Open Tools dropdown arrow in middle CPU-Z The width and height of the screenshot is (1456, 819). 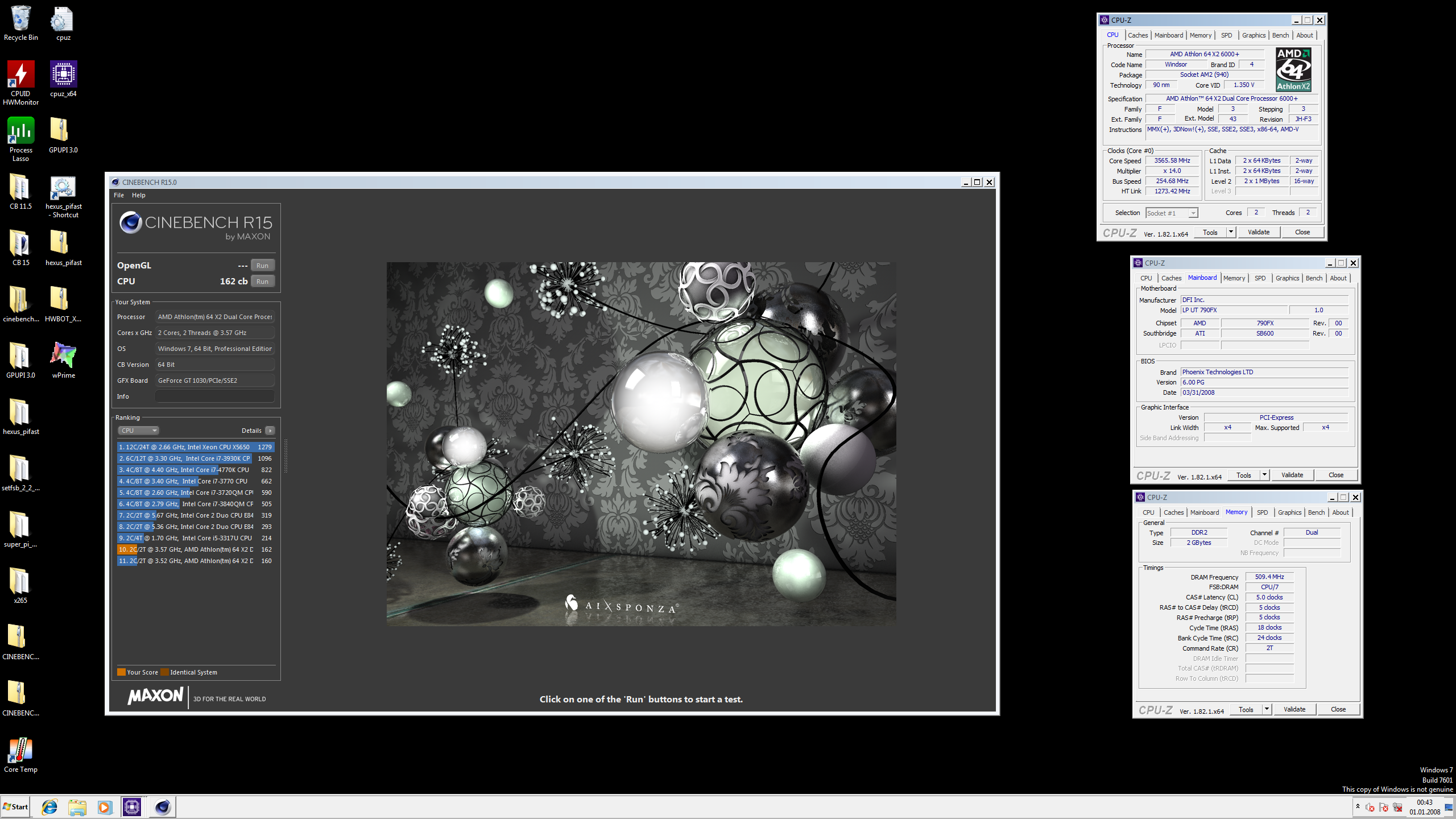pos(1264,475)
